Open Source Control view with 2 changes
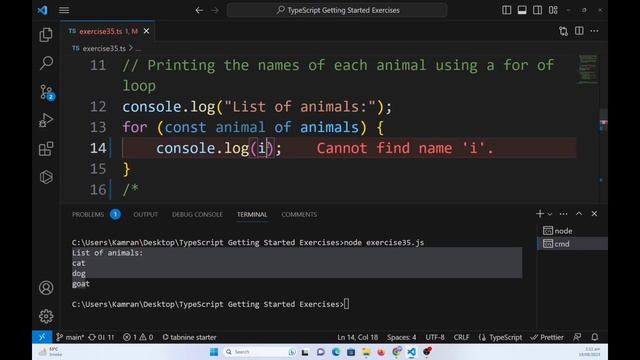This screenshot has width=640, height=360. tap(47, 92)
